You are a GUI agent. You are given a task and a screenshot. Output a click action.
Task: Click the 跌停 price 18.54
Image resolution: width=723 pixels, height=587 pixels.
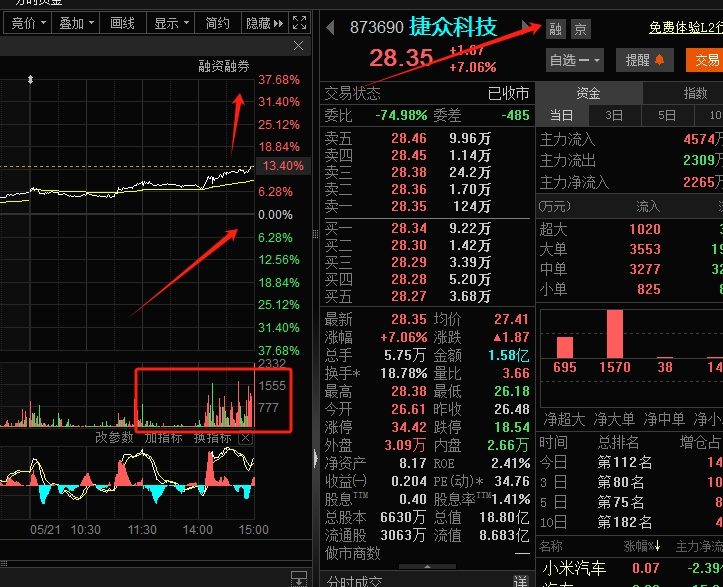(x=512, y=427)
